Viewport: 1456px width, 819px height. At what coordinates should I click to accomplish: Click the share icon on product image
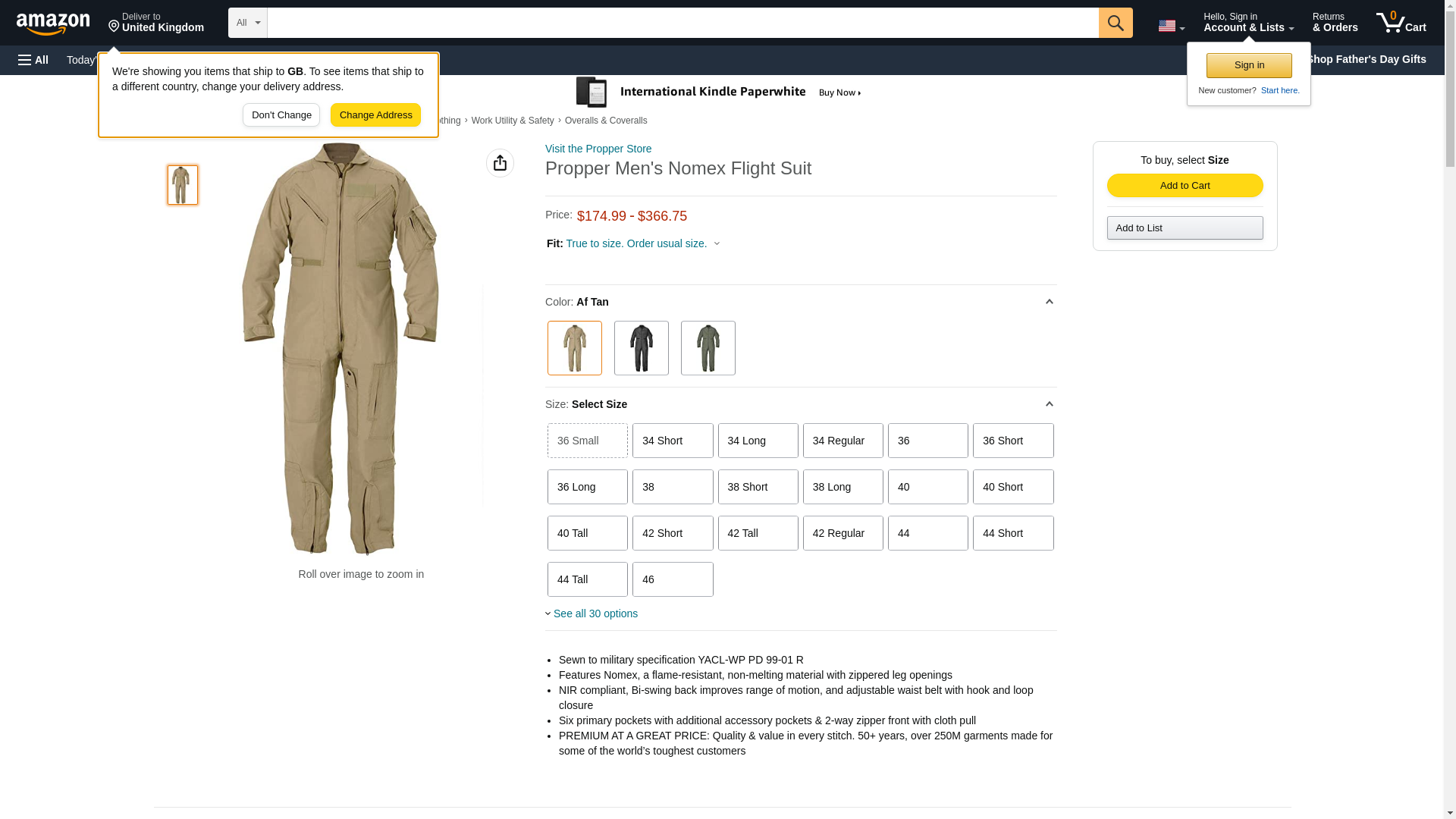pos(500,163)
